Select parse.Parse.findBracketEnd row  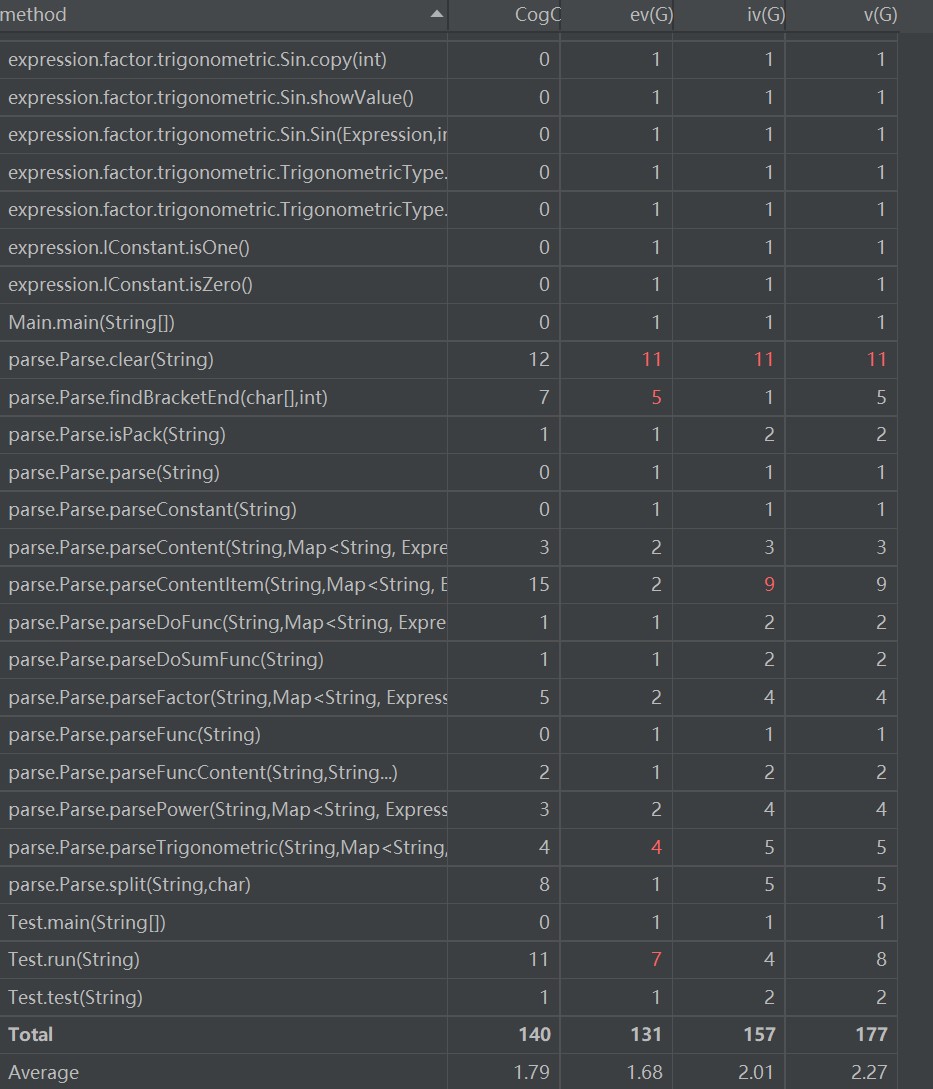449,397
